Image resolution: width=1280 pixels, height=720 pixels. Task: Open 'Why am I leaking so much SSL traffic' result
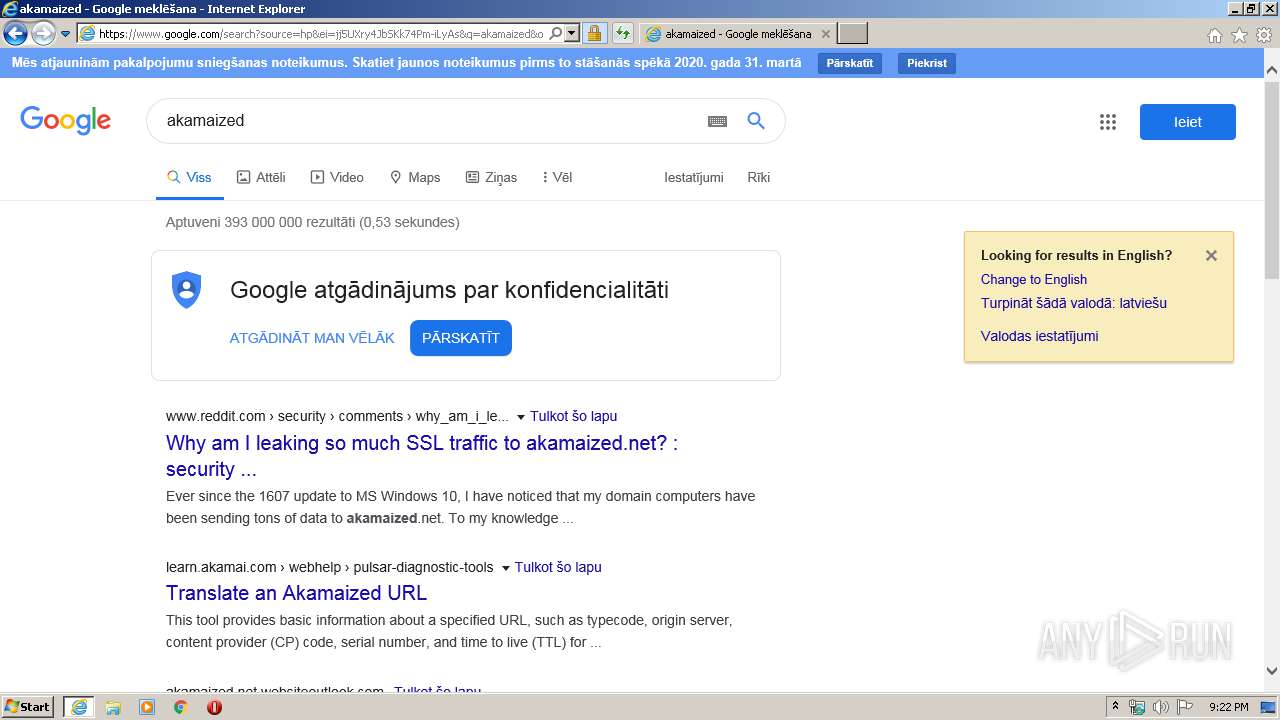[x=422, y=456]
